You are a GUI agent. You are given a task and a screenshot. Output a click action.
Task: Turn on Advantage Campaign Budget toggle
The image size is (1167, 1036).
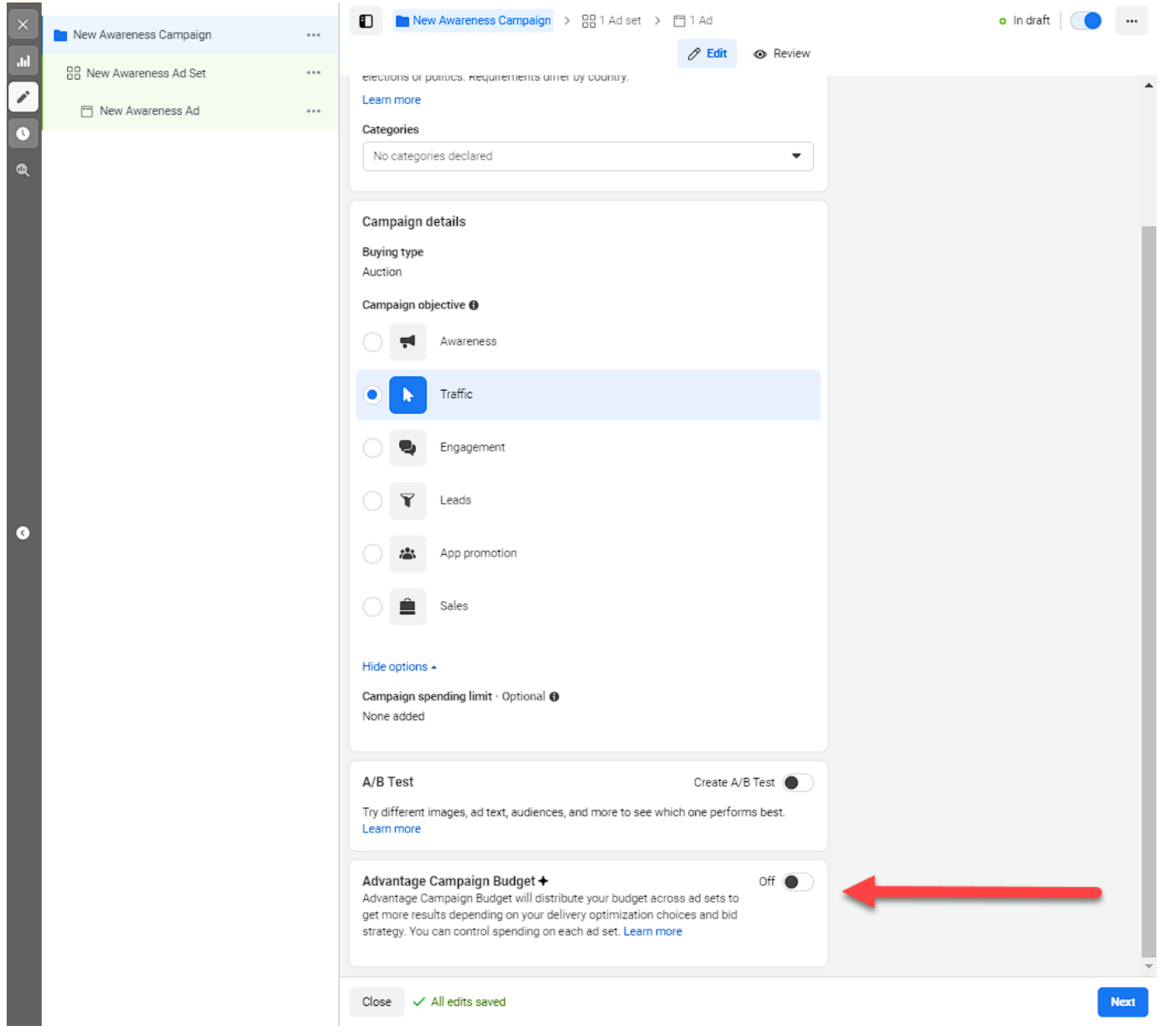797,882
